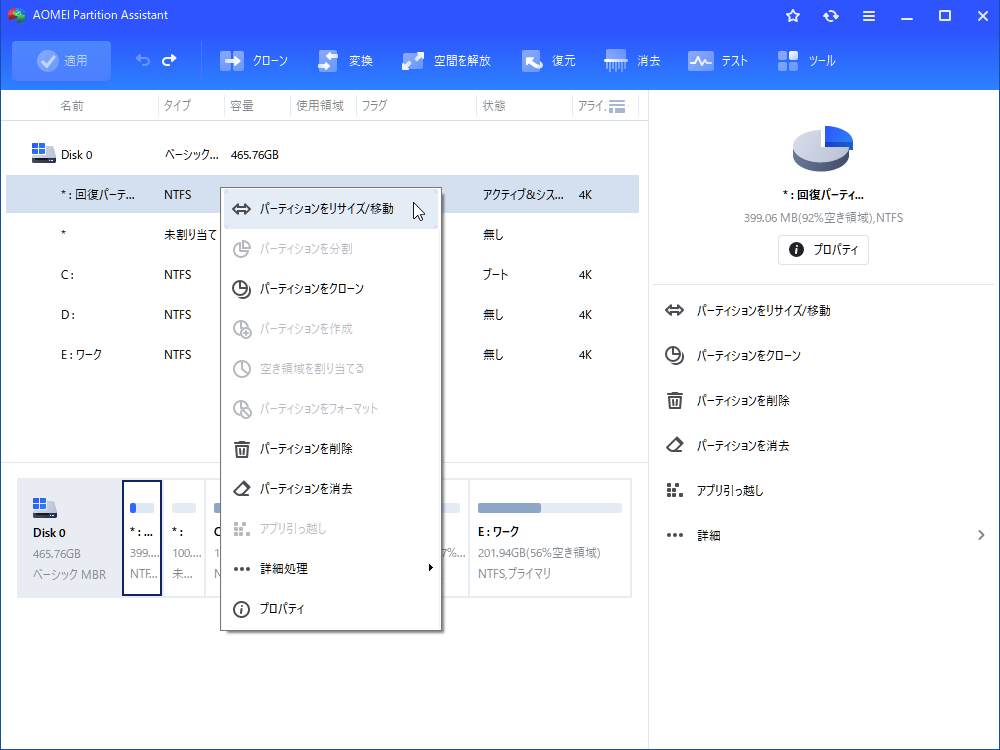Click clone pie icon in context menu
The width and height of the screenshot is (1000, 750).
242,289
